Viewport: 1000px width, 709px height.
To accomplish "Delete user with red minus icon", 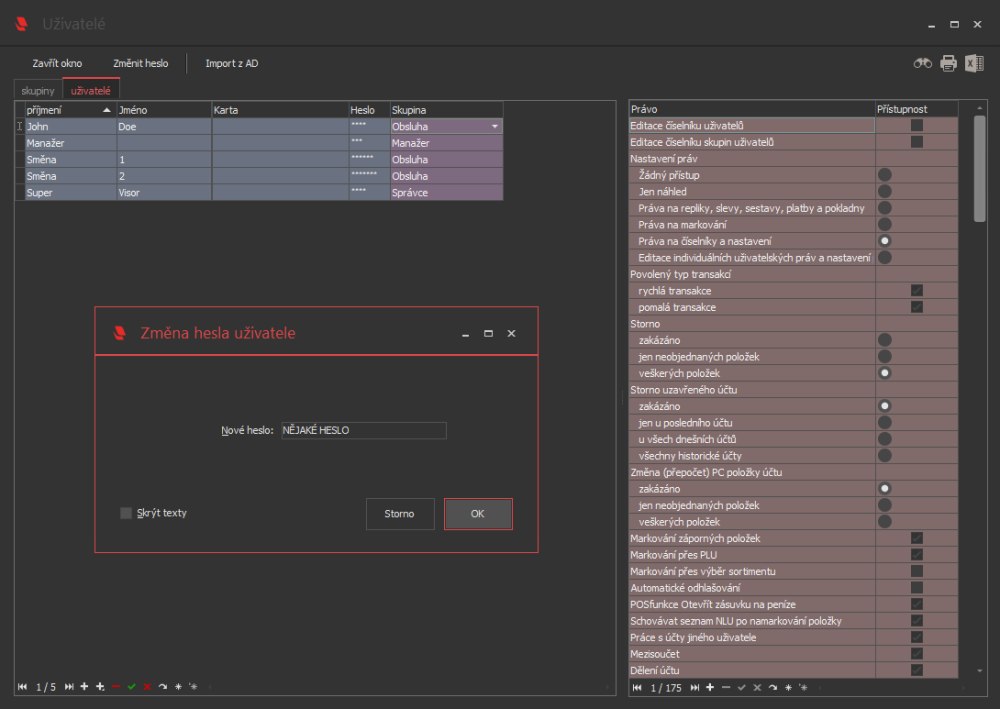I will (x=116, y=687).
